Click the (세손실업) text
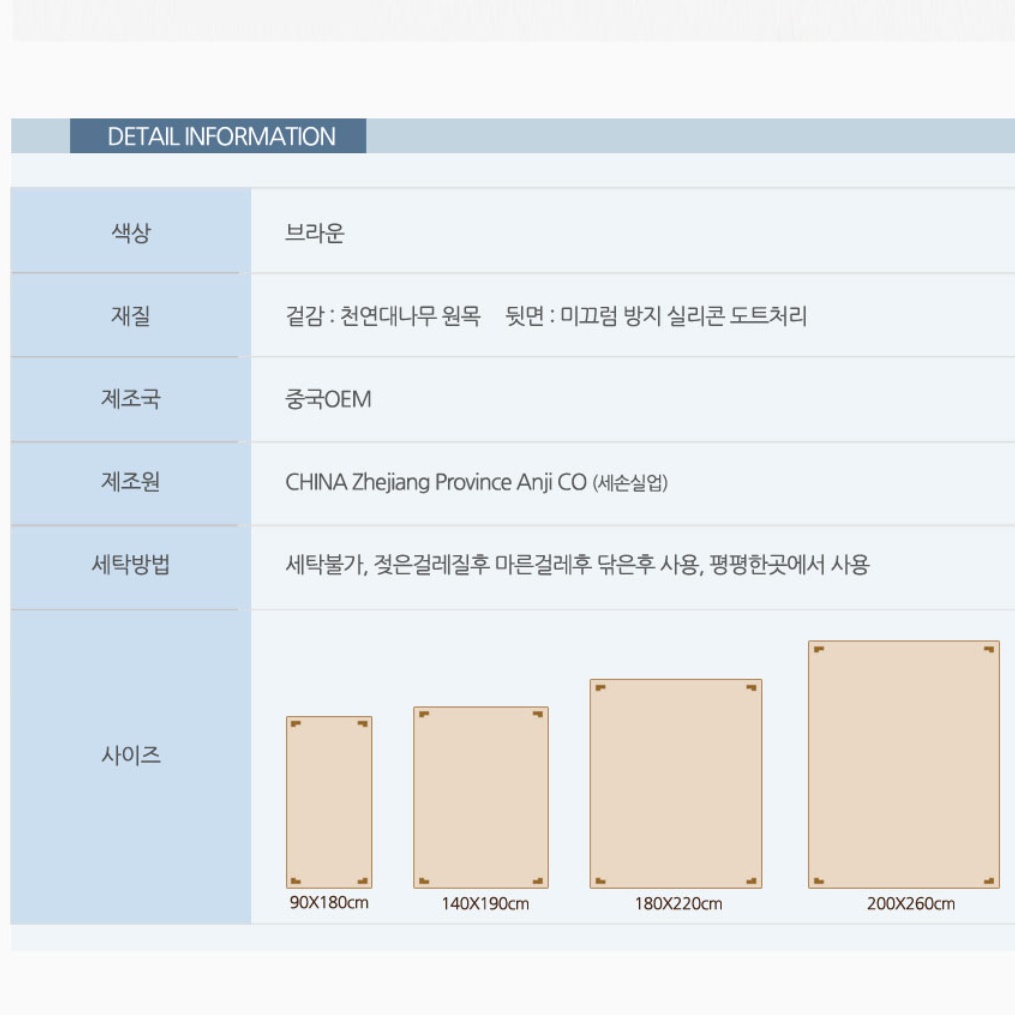 (x=630, y=483)
